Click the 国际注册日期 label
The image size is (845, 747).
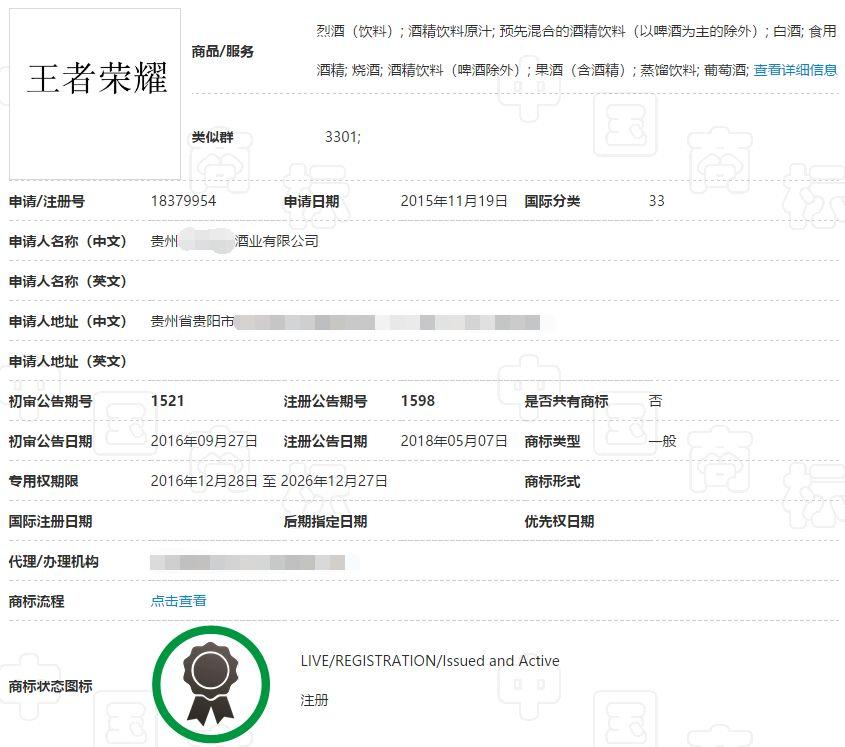51,522
